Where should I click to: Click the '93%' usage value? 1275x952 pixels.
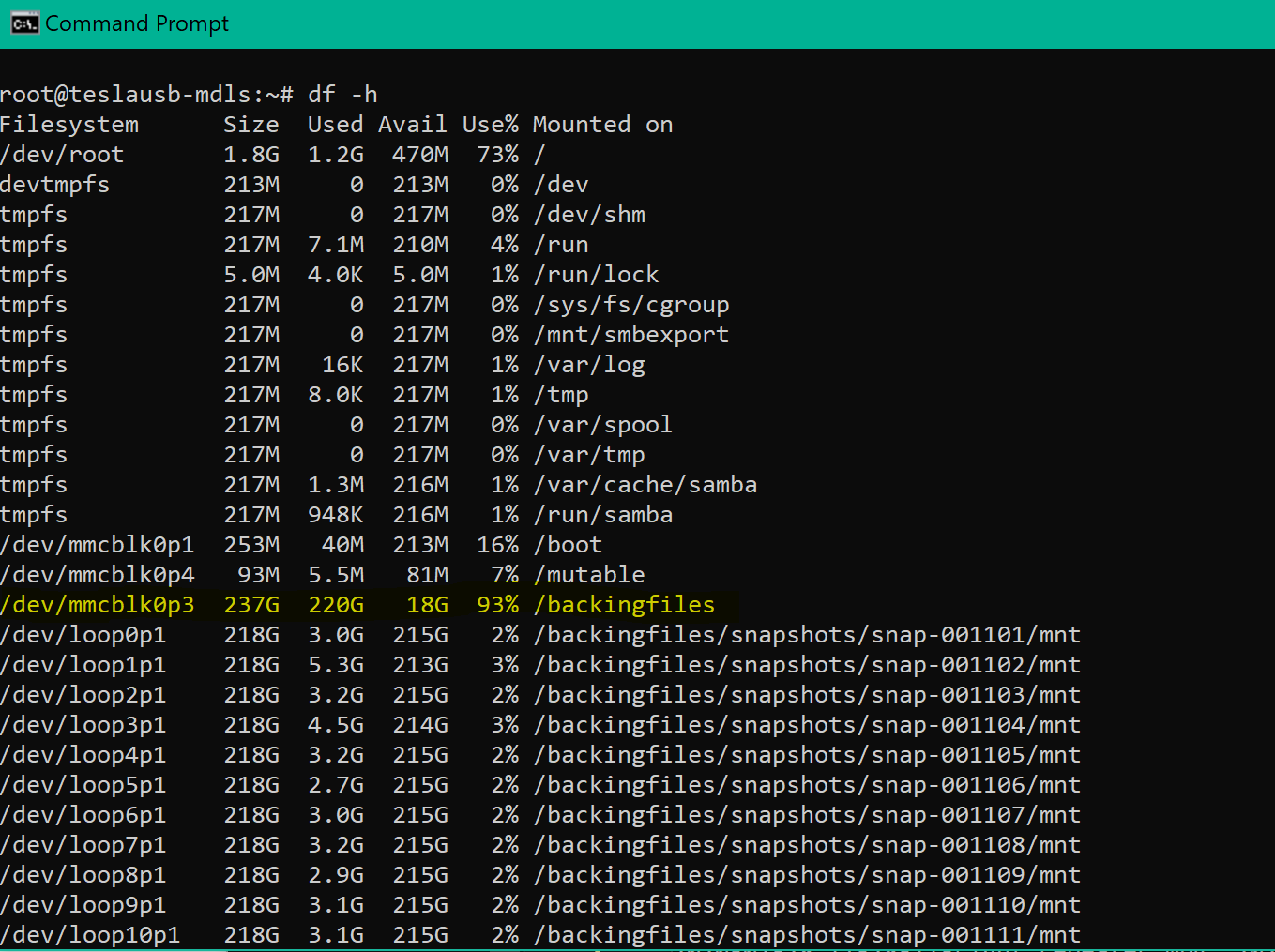point(497,605)
